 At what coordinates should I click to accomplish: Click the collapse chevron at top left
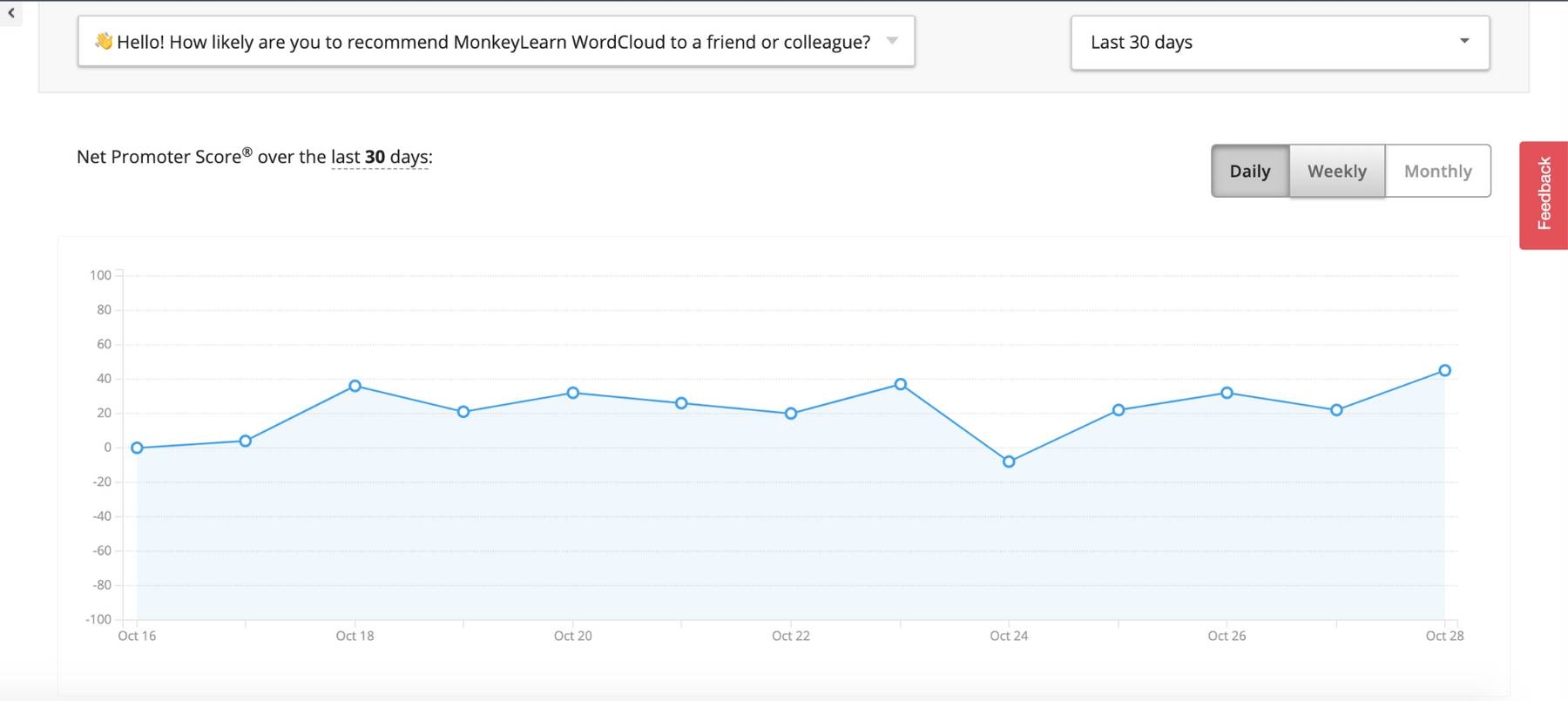pos(11,13)
